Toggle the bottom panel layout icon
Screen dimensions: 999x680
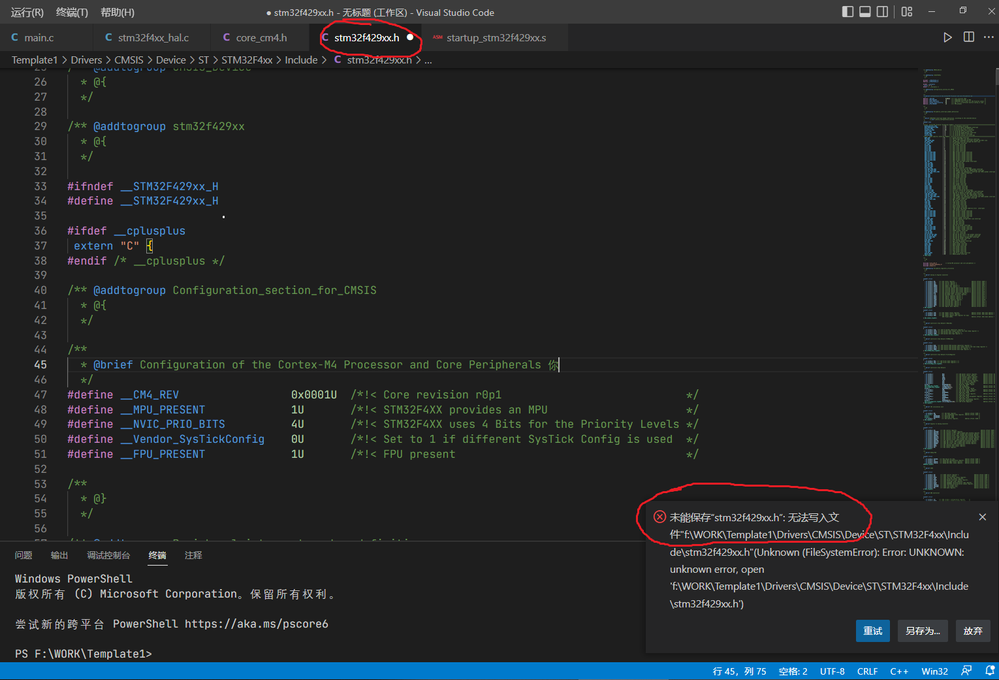(865, 11)
